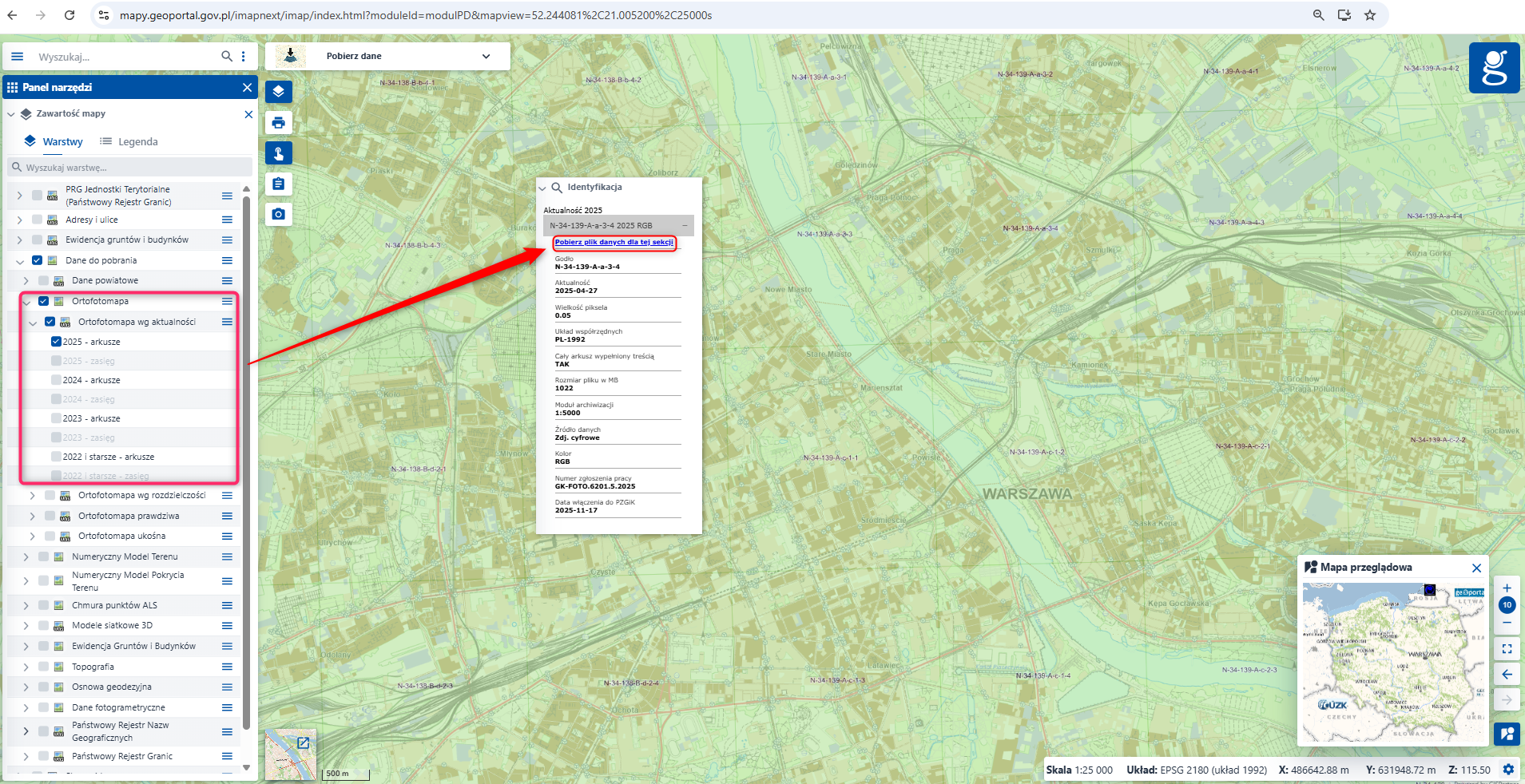The width and height of the screenshot is (1525, 784).
Task: Open the clipboard notes tool icon
Action: (x=278, y=184)
